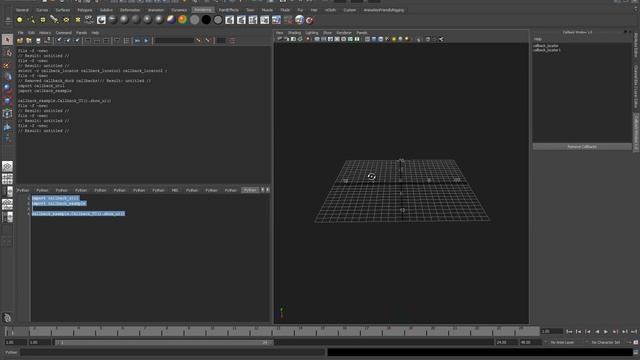This screenshot has width=640, height=360.
Task: Click the four view layout icon
Action: (7, 179)
